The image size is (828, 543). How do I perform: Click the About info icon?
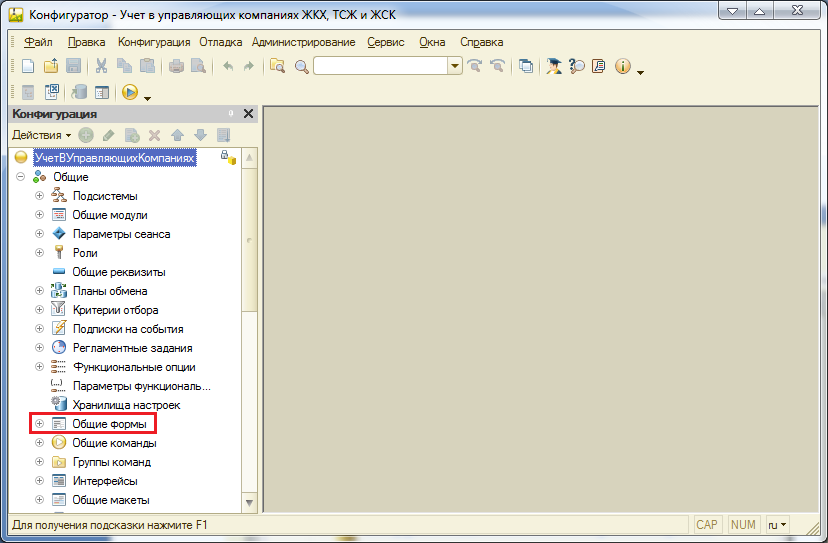(623, 66)
